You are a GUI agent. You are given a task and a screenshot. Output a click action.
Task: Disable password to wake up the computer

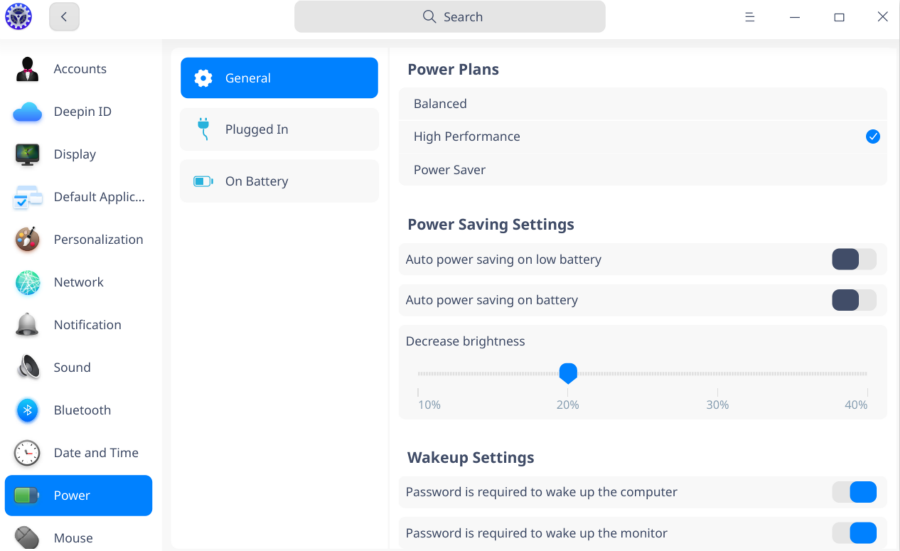coord(853,492)
